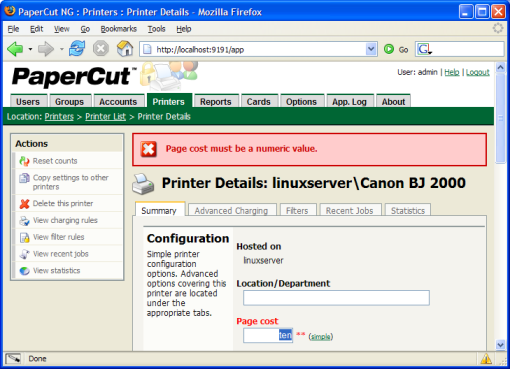Click the (simple) link beside Page cost
The image size is (510, 369).
pos(321,337)
